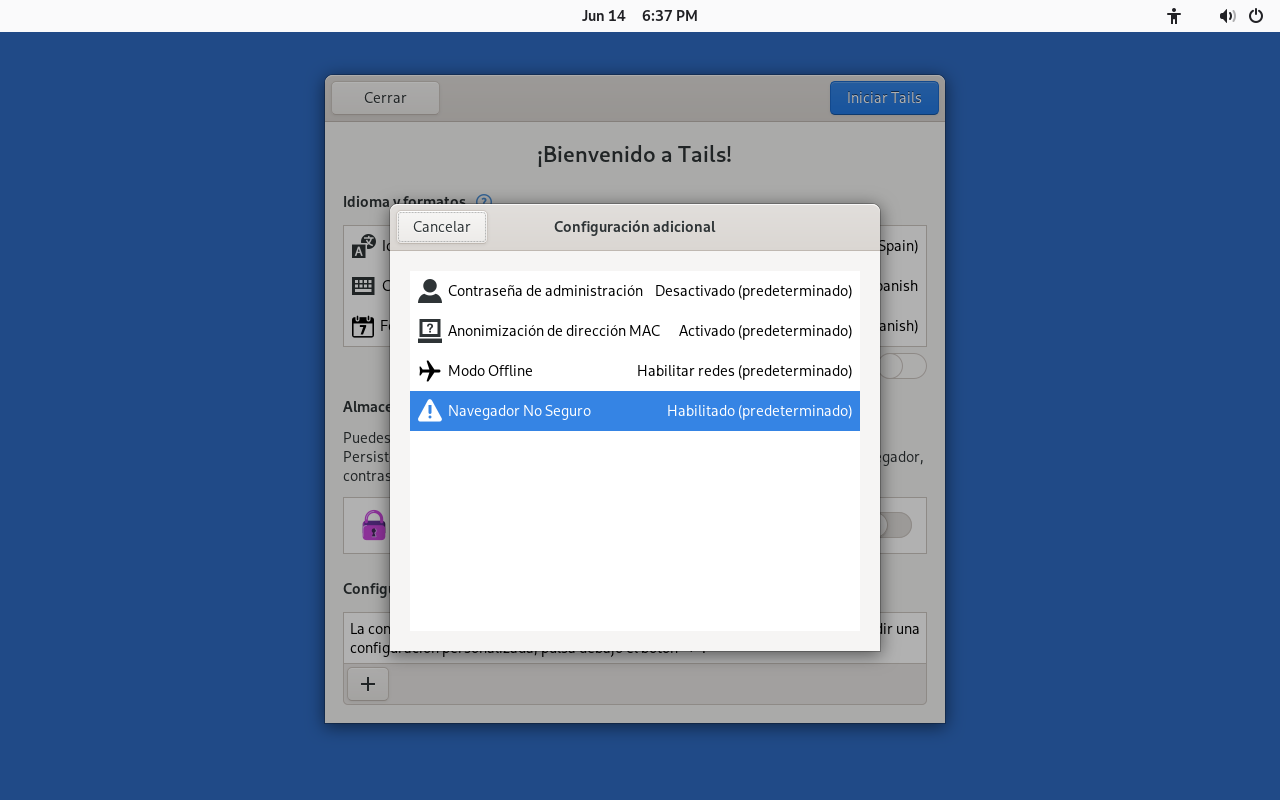Open the accessibility menu in the top bar

[x=1174, y=16]
